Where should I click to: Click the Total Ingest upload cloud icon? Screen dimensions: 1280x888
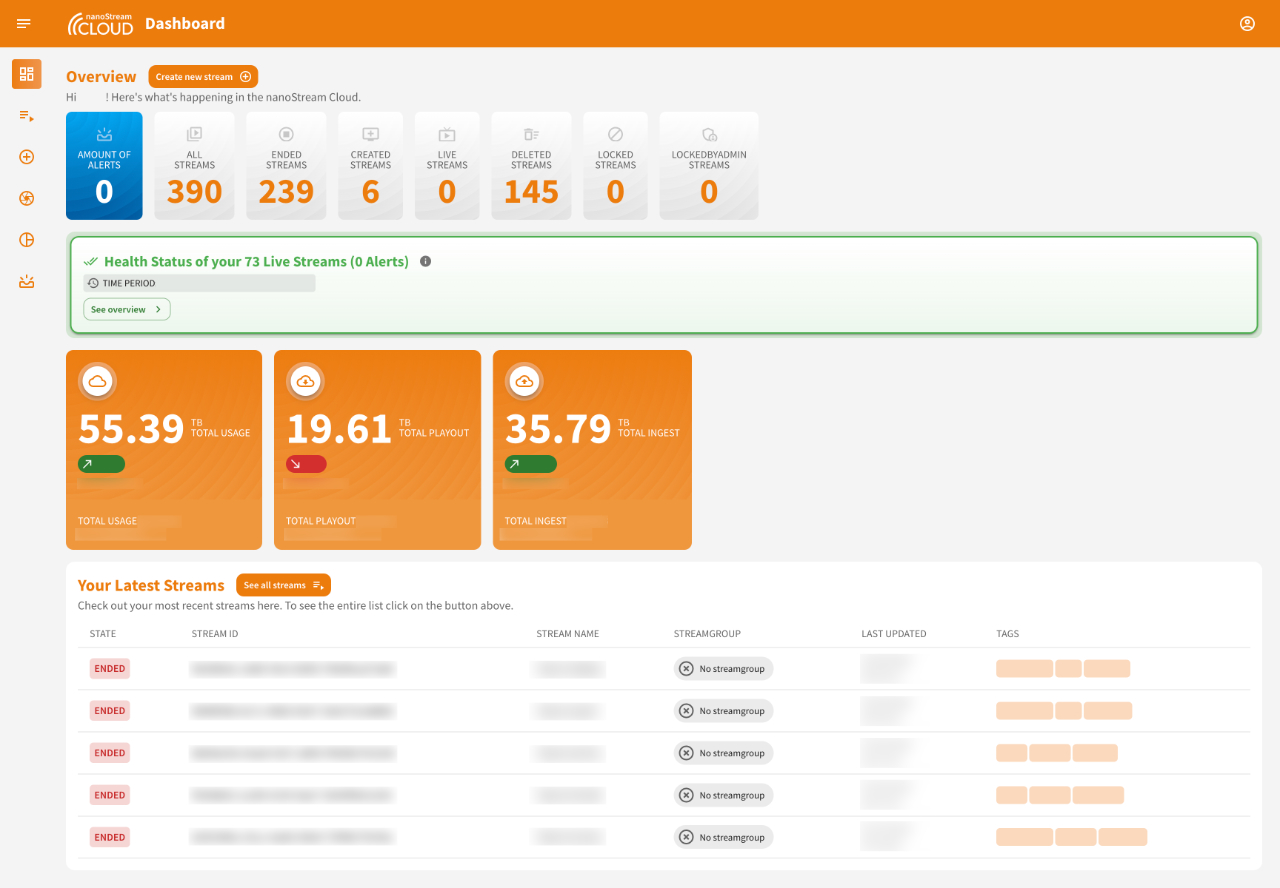tap(525, 381)
